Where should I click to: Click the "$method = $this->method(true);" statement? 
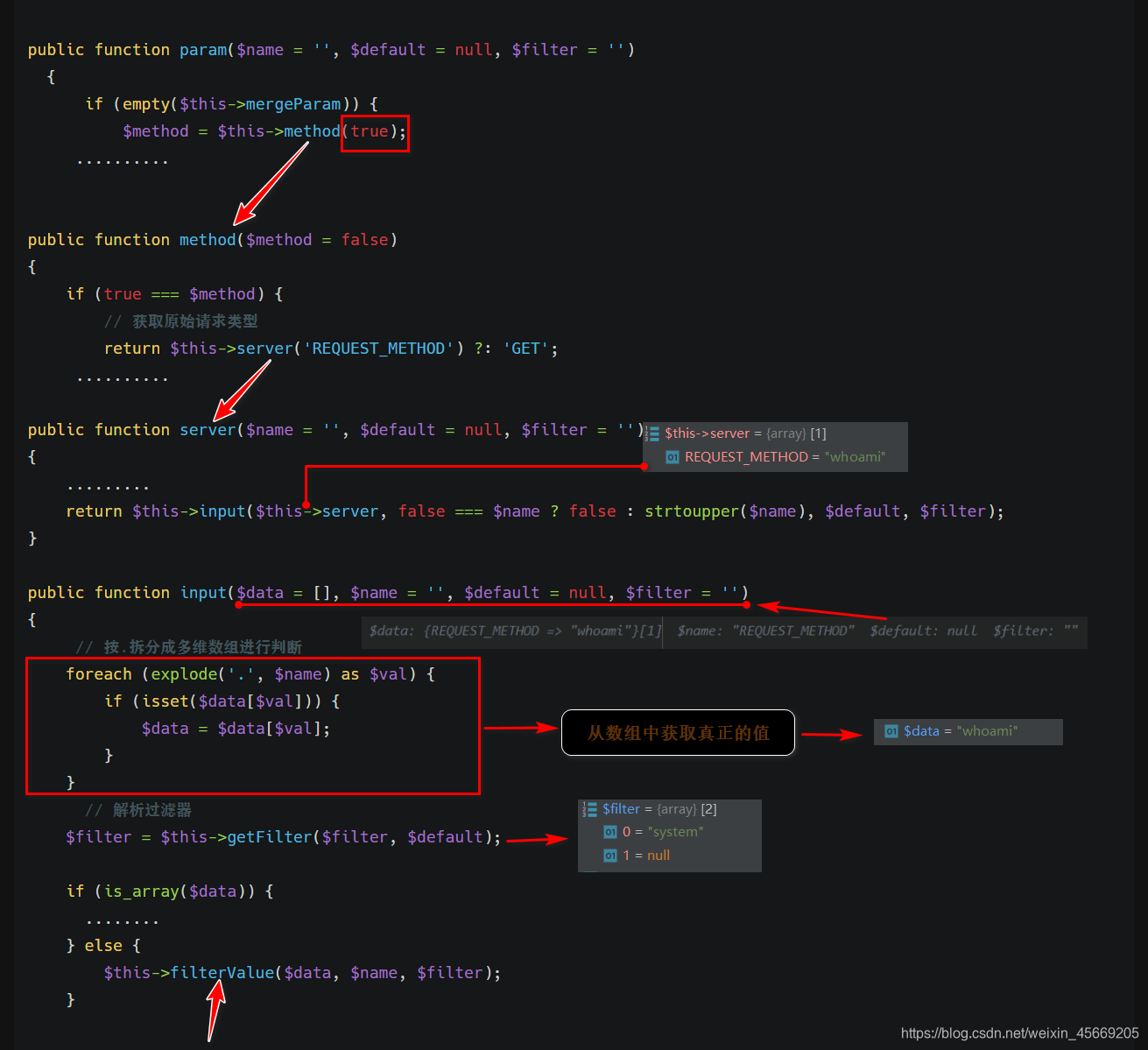click(264, 131)
